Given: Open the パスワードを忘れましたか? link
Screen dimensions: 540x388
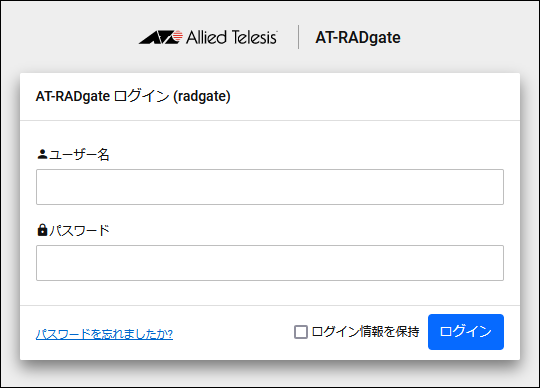Looking at the screenshot, I should coord(104,334).
